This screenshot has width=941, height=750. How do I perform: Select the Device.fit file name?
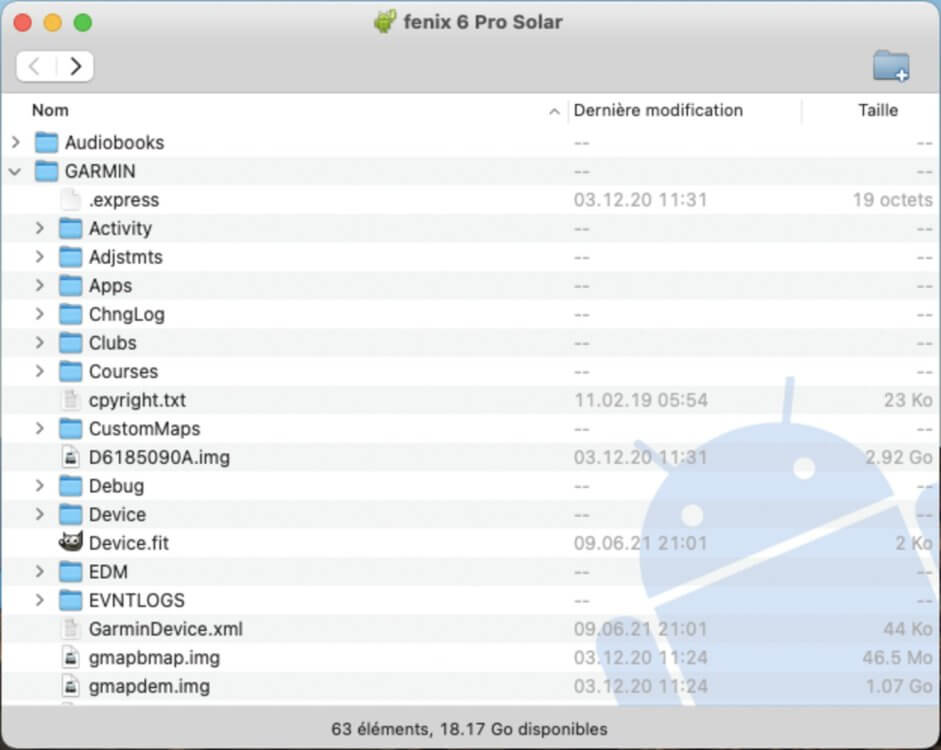coord(129,544)
